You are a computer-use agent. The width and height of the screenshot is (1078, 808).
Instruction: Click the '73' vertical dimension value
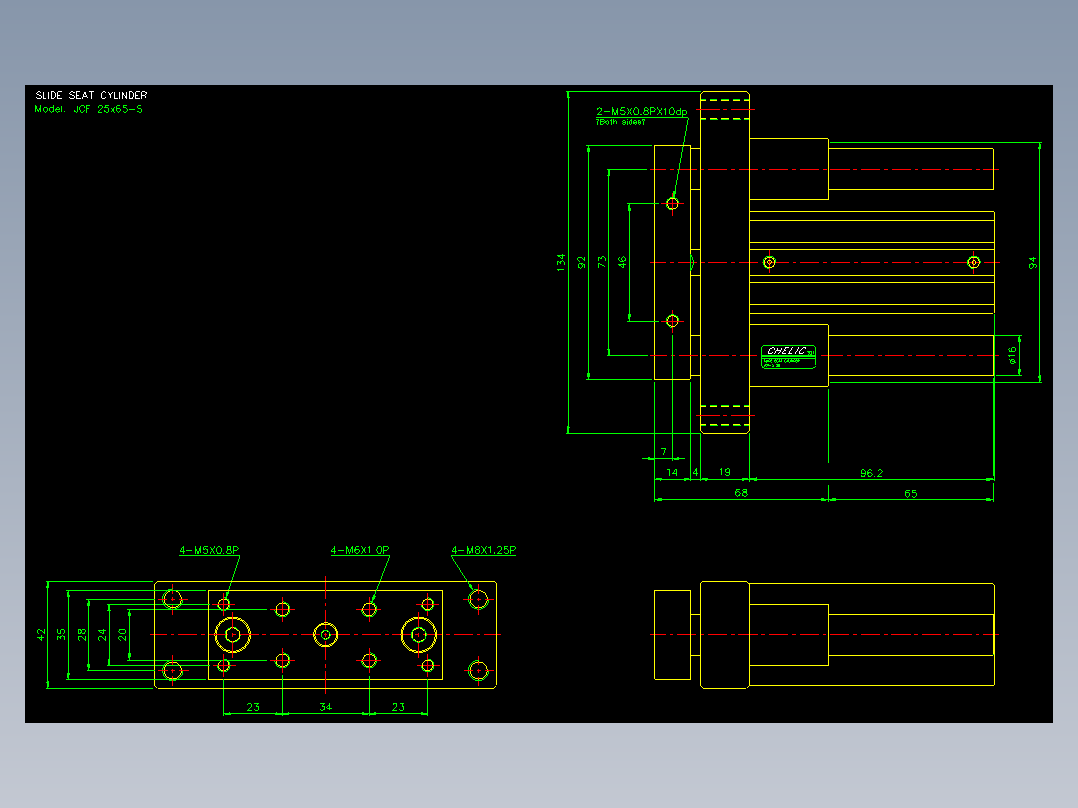coord(602,262)
